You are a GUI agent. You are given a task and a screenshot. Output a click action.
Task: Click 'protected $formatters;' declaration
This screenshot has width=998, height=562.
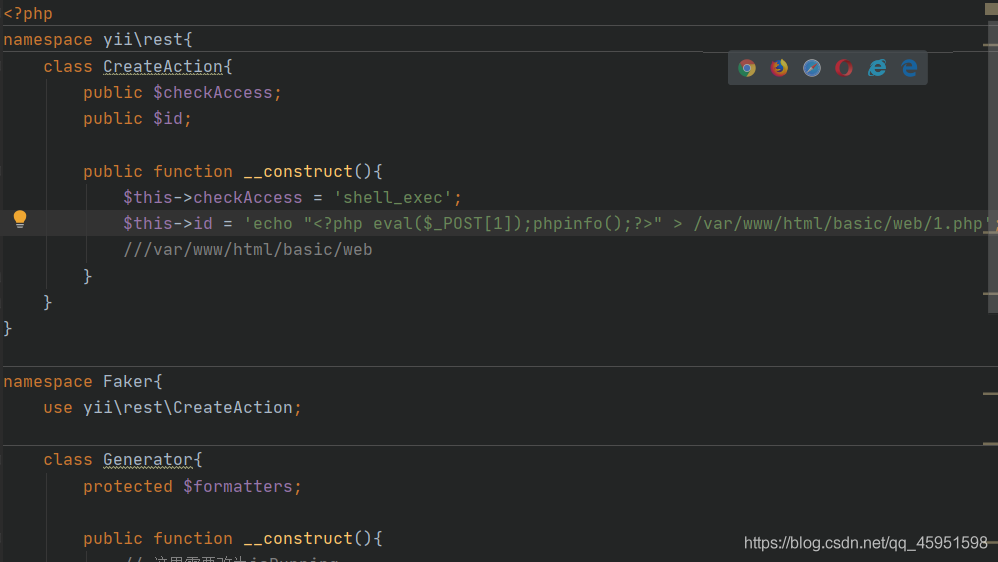192,487
